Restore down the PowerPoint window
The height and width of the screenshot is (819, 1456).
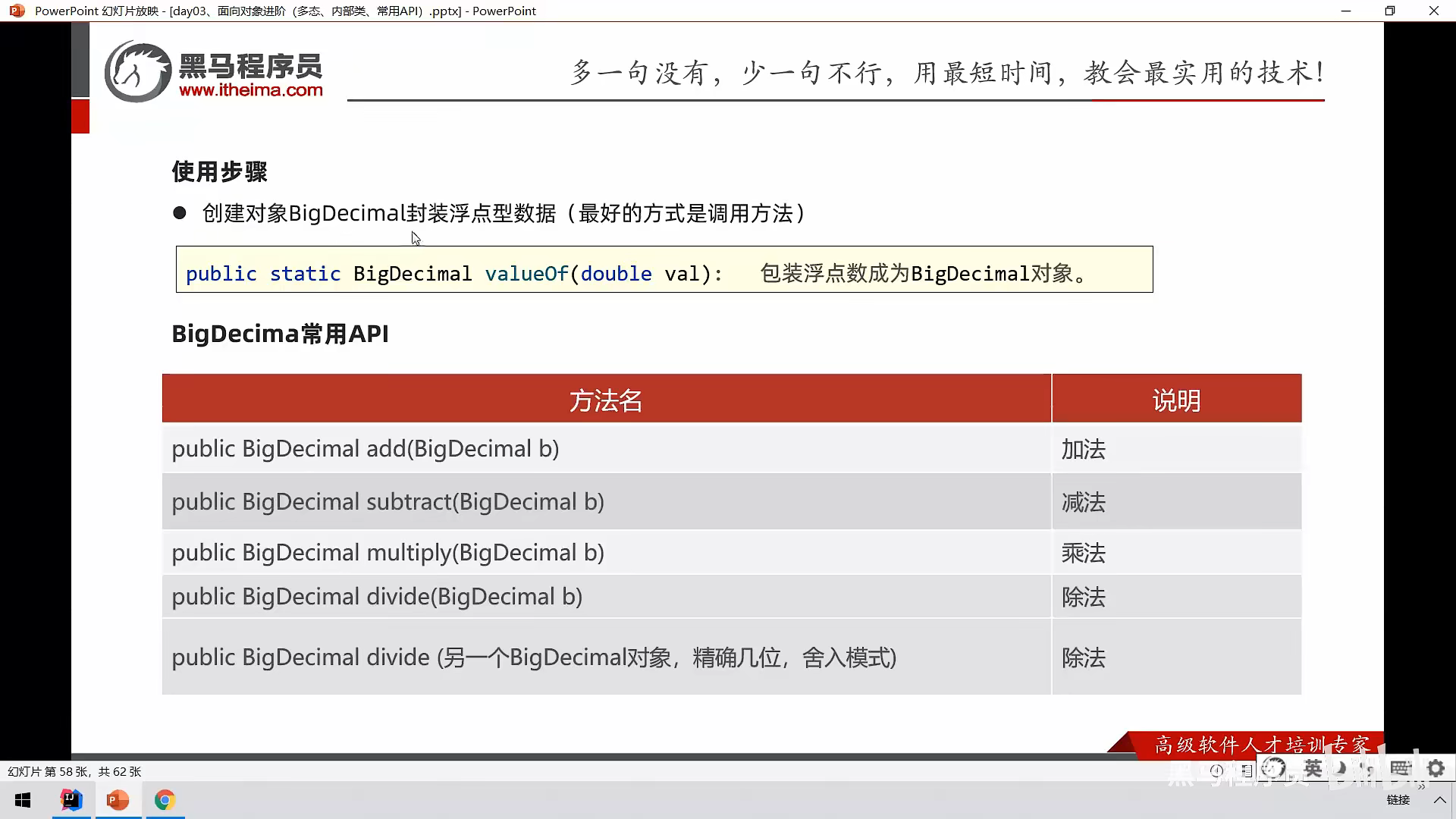[1389, 11]
